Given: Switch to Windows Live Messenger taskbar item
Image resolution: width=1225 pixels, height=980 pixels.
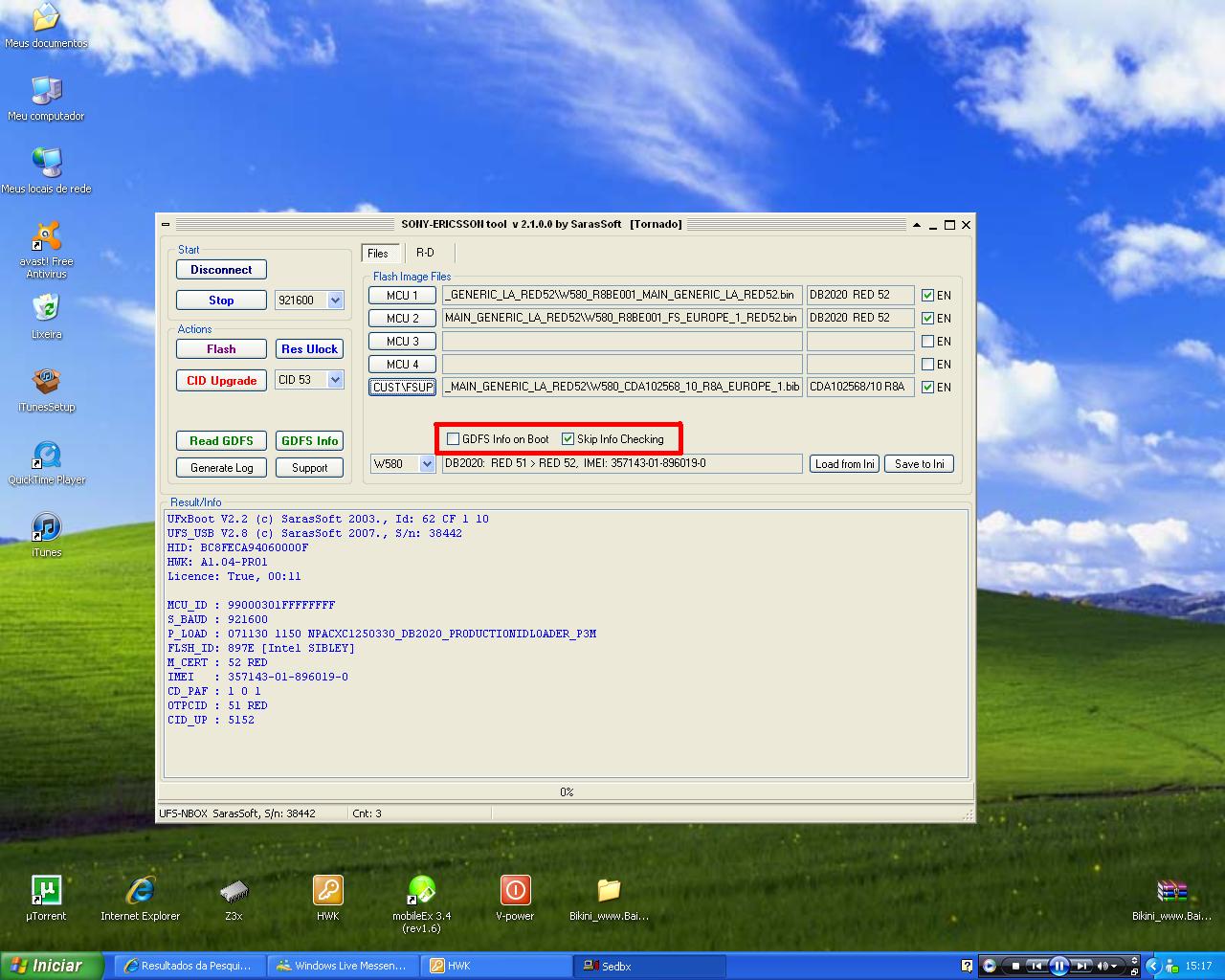Looking at the screenshot, I should (342, 967).
